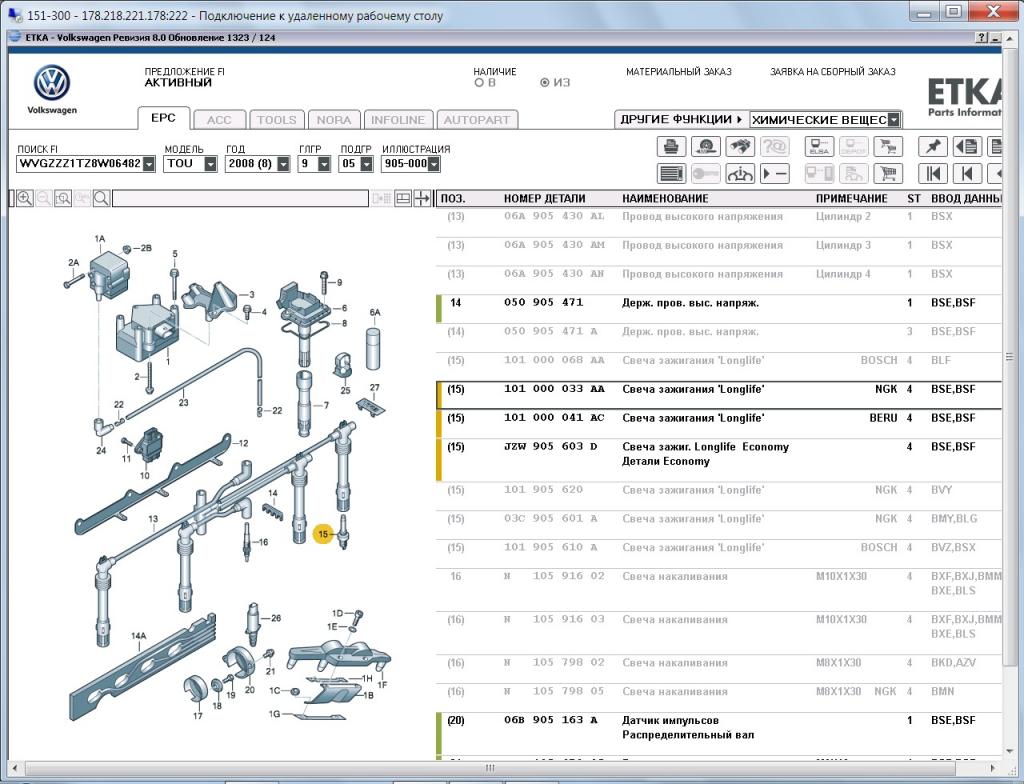Screen dimensions: 1024x784
Task: Click the horizontal scrollbar right arrow
Action: [993, 768]
